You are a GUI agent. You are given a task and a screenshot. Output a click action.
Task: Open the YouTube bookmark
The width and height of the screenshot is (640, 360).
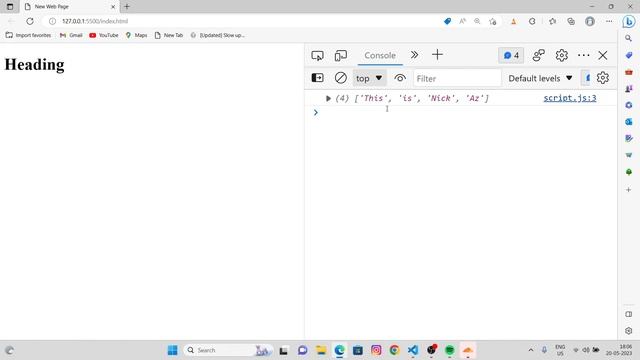tap(104, 35)
